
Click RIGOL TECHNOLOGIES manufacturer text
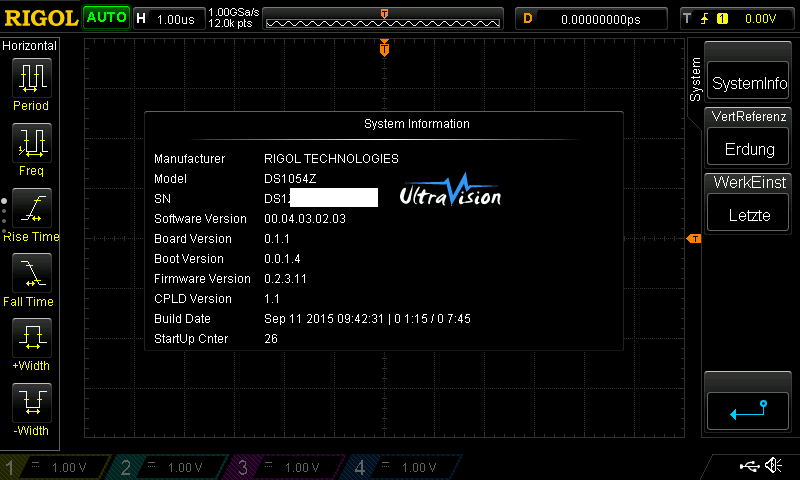pyautogui.click(x=331, y=159)
